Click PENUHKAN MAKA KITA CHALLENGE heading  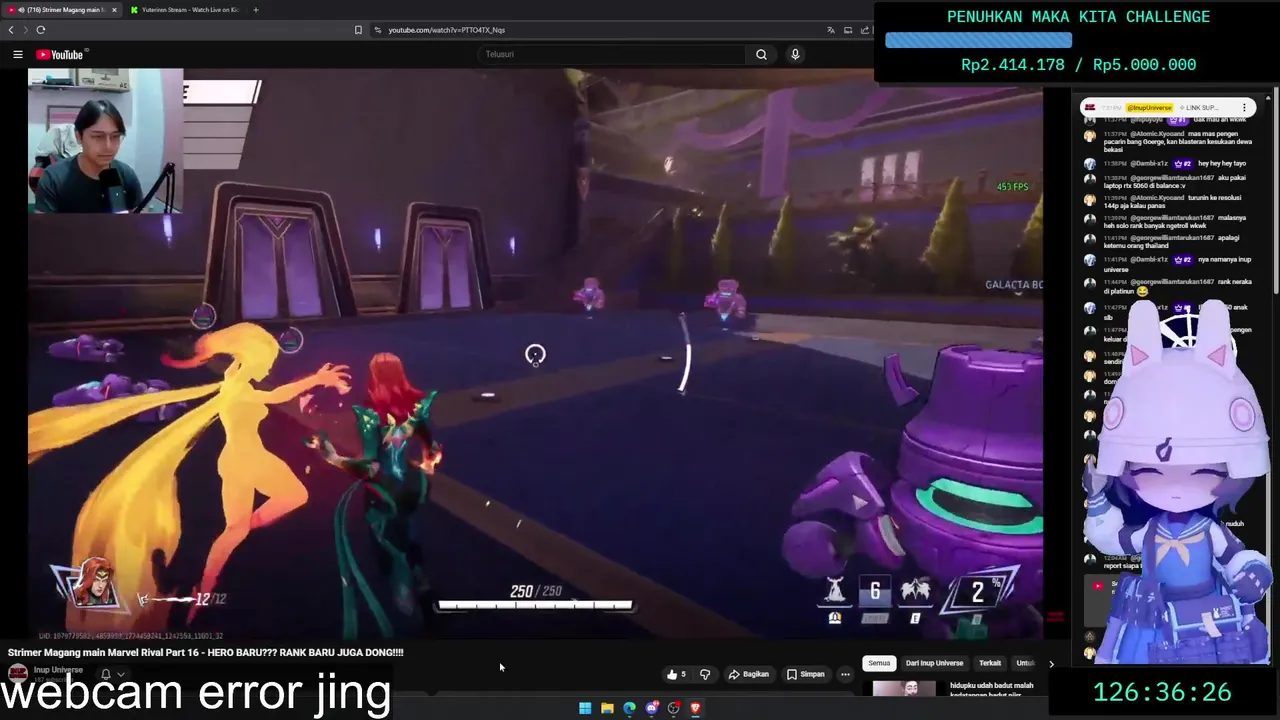[x=1078, y=17]
